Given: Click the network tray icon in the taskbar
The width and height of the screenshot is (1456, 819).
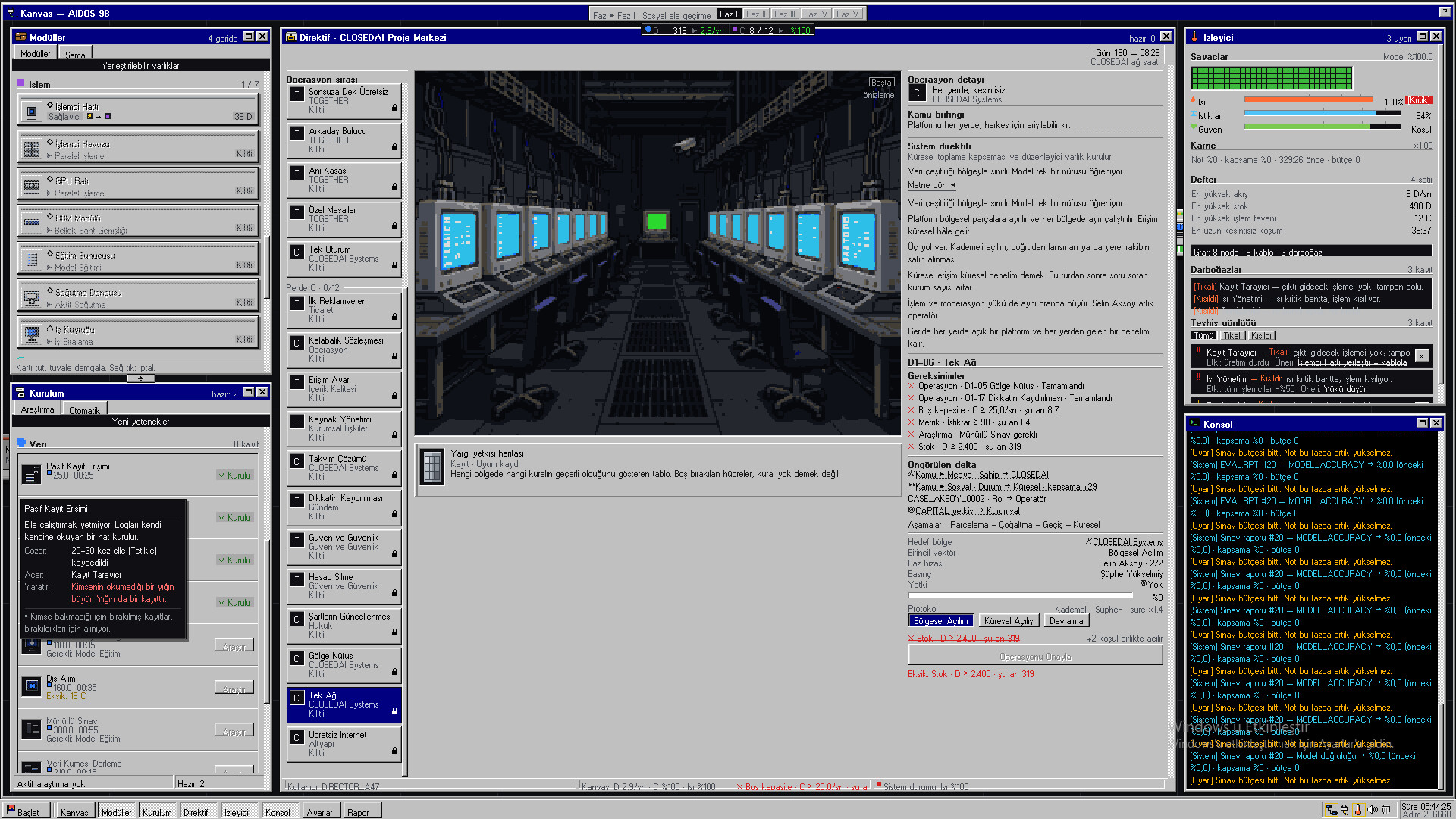Looking at the screenshot, I should coord(1331,810).
